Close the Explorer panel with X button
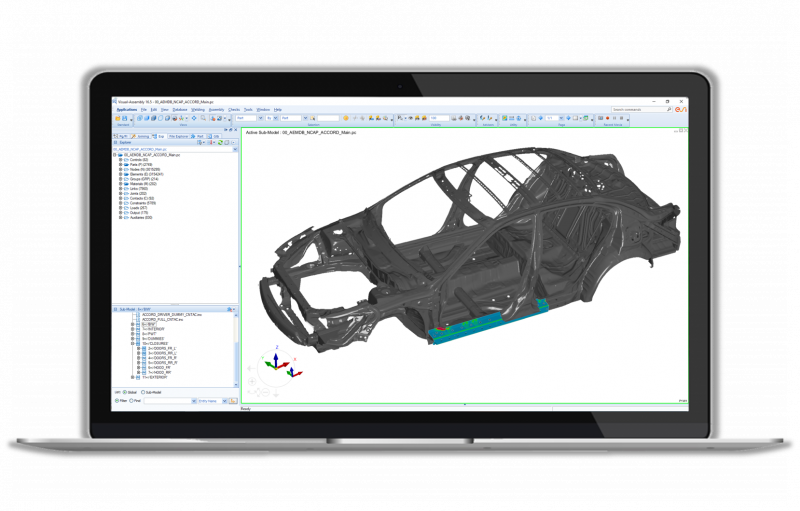The width and height of the screenshot is (800, 511). click(236, 130)
